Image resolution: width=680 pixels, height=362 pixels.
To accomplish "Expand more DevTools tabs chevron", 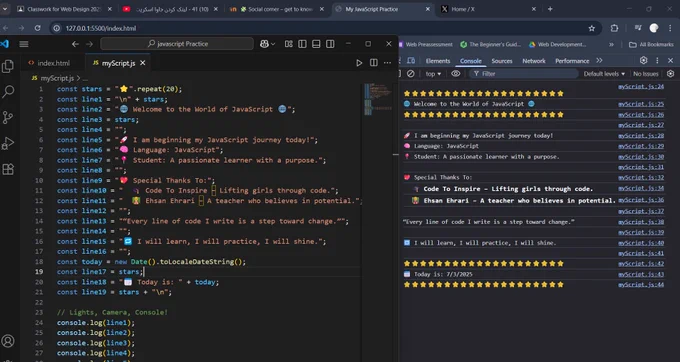I will pos(599,61).
